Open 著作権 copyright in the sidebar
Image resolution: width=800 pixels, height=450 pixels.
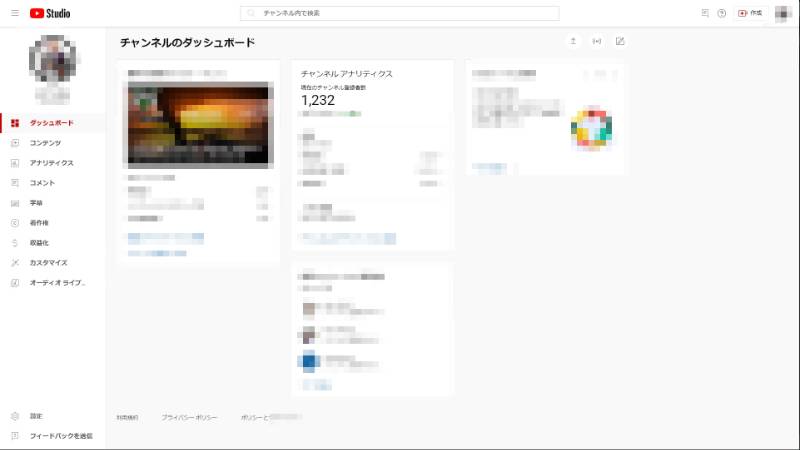point(53,223)
